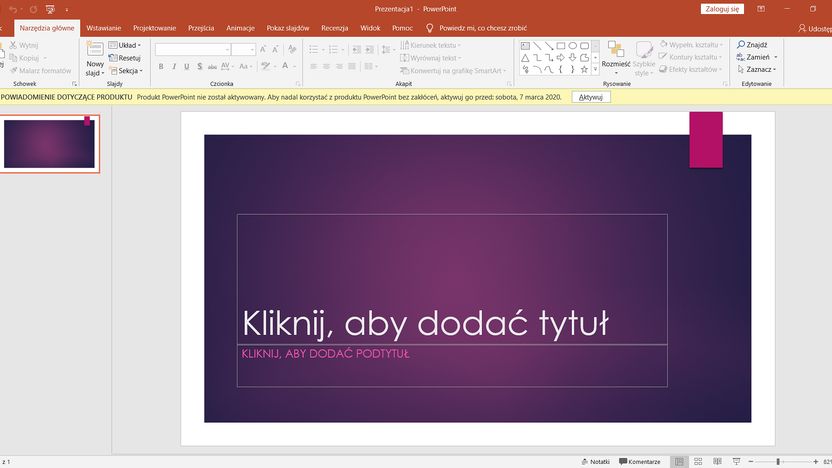The height and width of the screenshot is (468, 832).
Task: Click the Aktywuj button
Action: [x=591, y=97]
